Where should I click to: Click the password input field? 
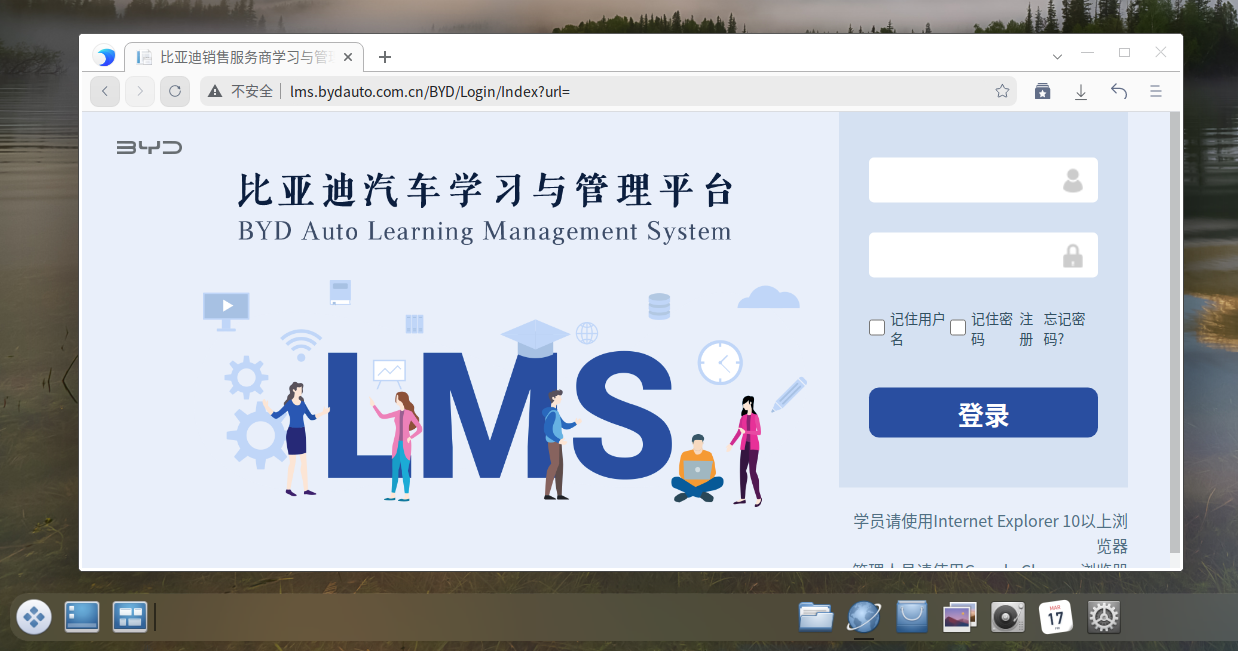(983, 255)
